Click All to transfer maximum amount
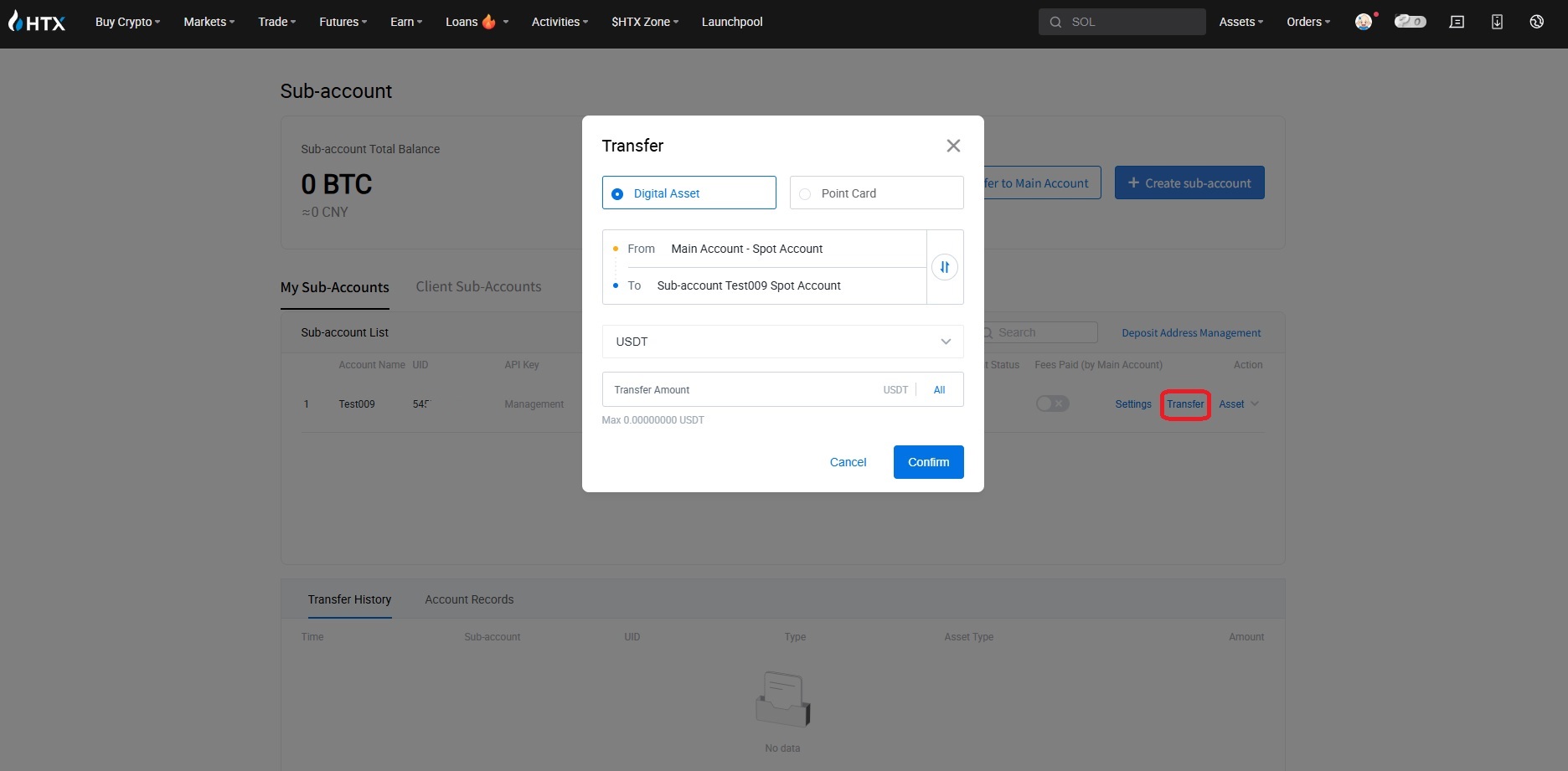This screenshot has width=1568, height=771. click(x=939, y=390)
